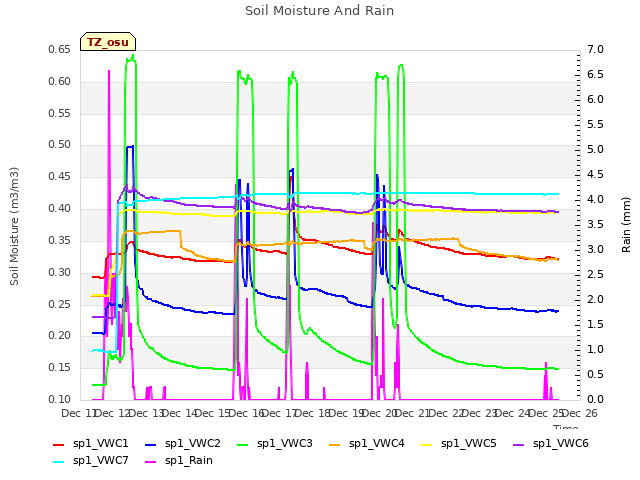Viewport: 640px width, 480px height.
Task: Click the Soil Moisture (m3/m3) axis label
Action: pos(14,226)
